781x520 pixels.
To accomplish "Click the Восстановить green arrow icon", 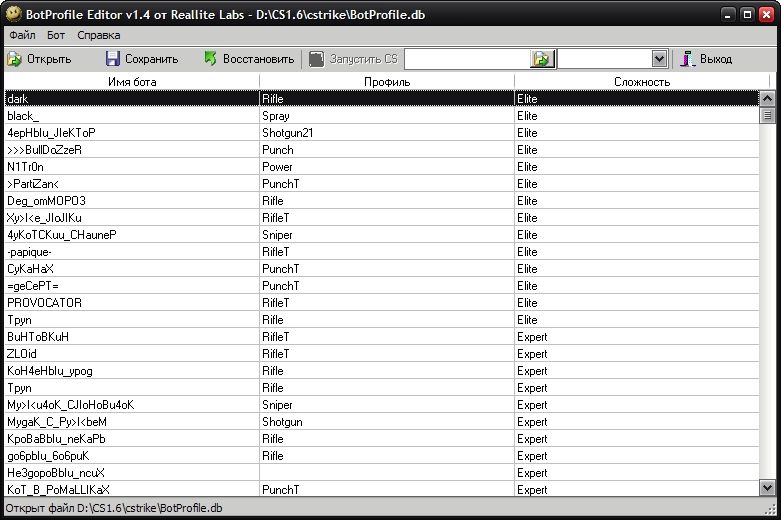I will click(x=211, y=59).
